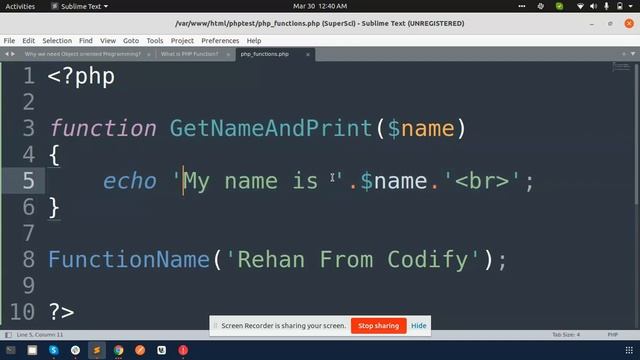Click the '<br>' string on line 5

tap(482, 180)
